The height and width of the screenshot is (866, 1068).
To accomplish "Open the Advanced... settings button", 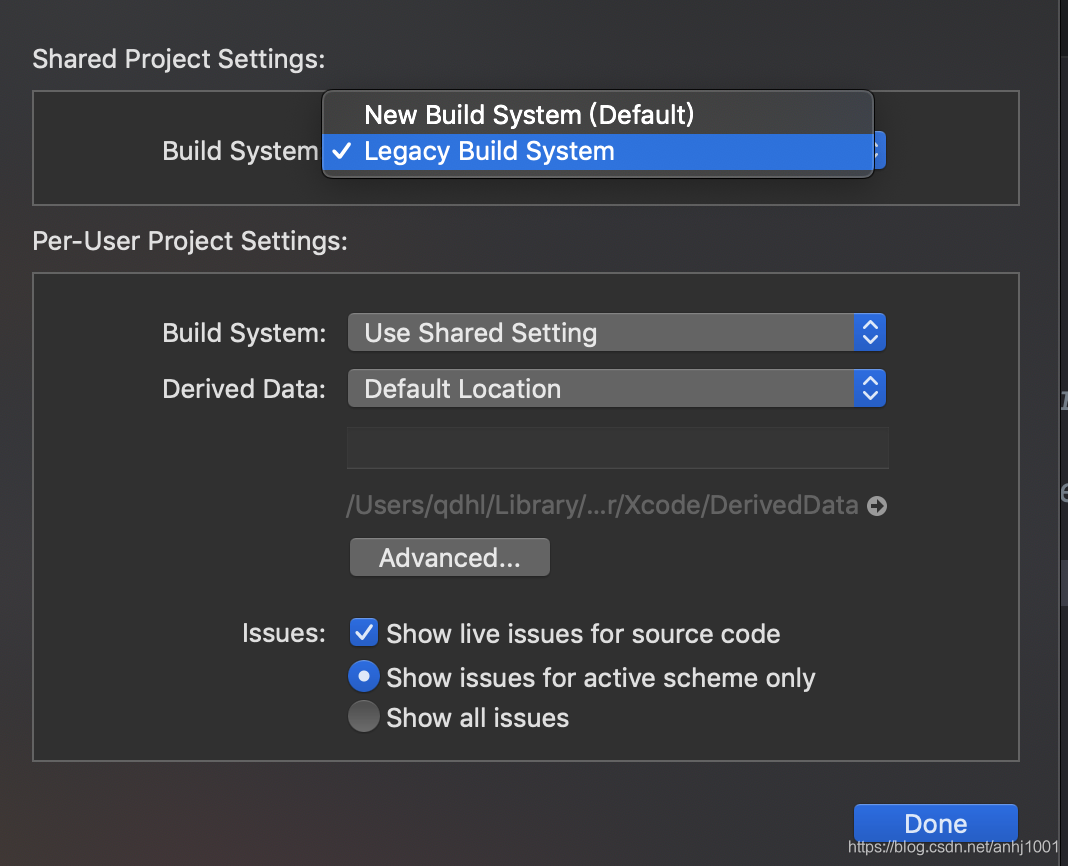I will click(x=450, y=557).
